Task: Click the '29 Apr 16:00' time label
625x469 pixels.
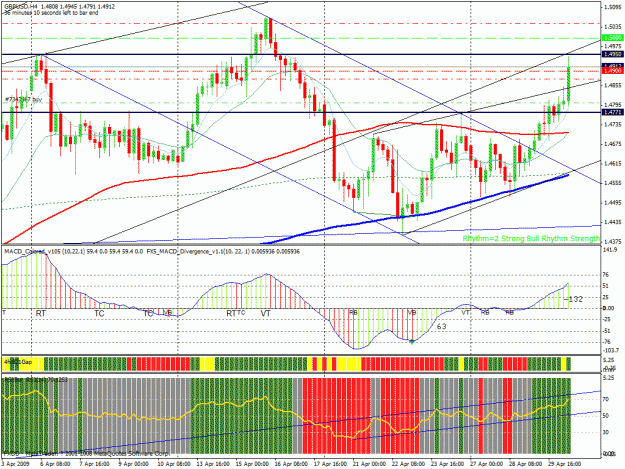Action: [564, 464]
